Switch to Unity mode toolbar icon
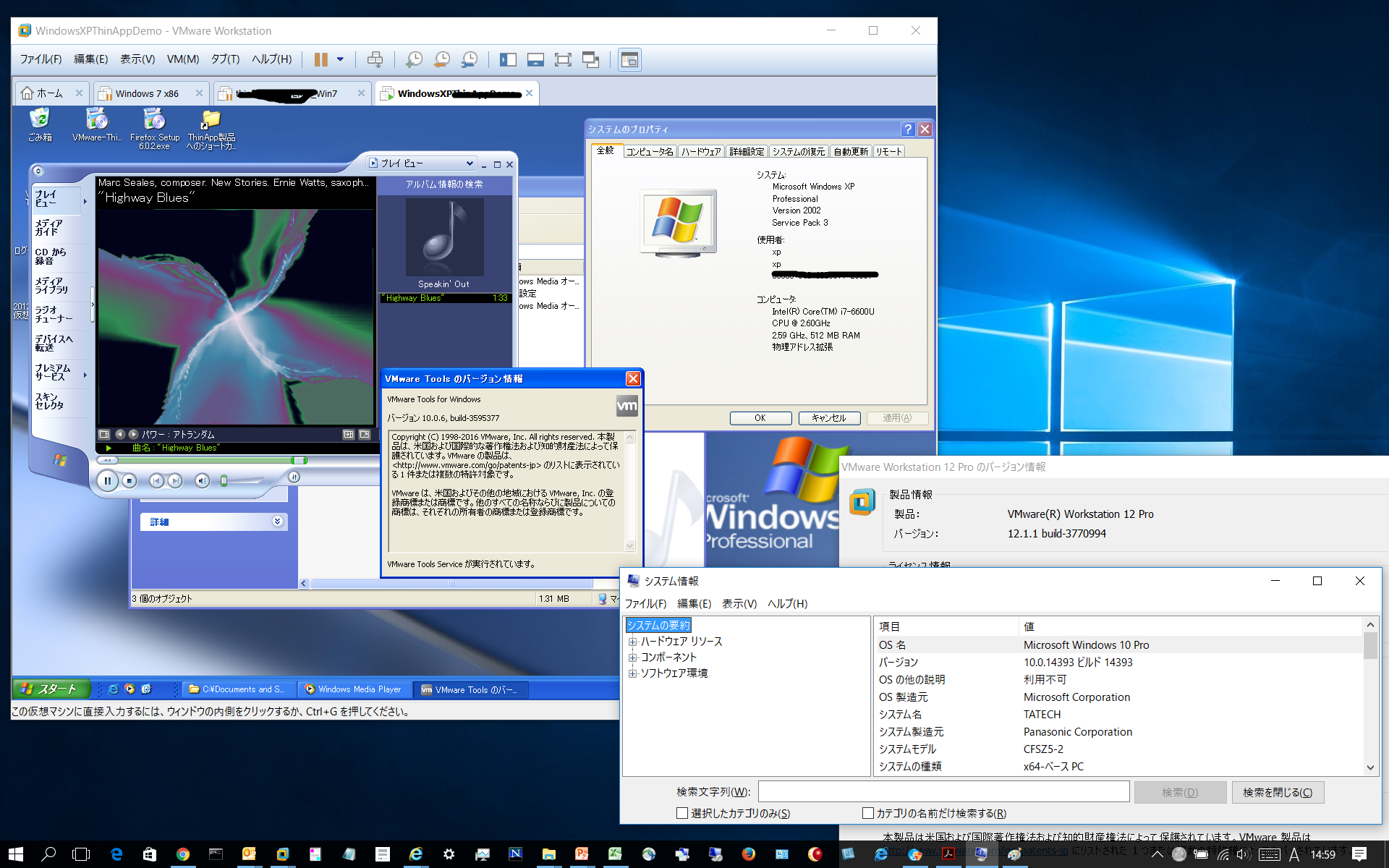This screenshot has height=868, width=1389. (x=591, y=59)
